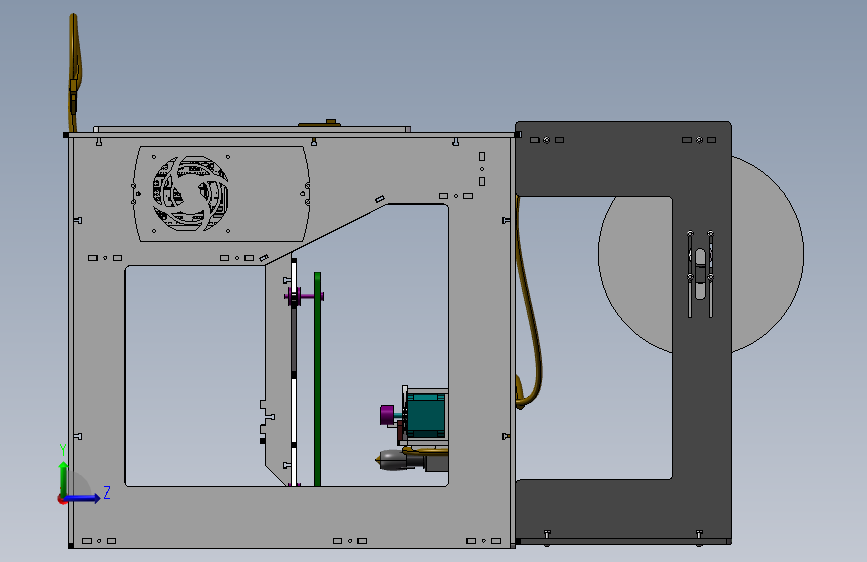
Task: Select the purple coupling on vertical rod
Action: click(x=295, y=296)
